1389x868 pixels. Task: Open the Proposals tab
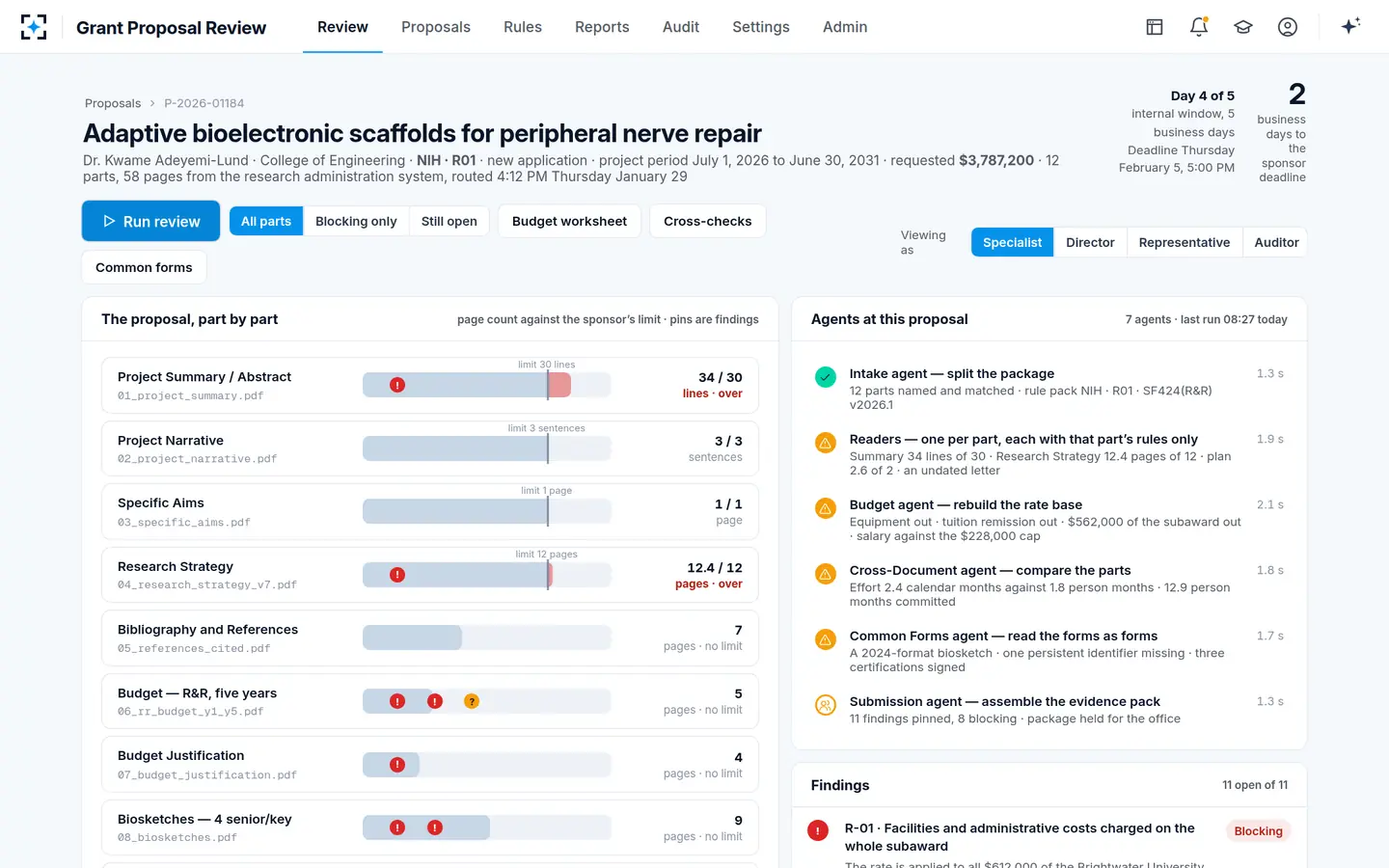[436, 27]
